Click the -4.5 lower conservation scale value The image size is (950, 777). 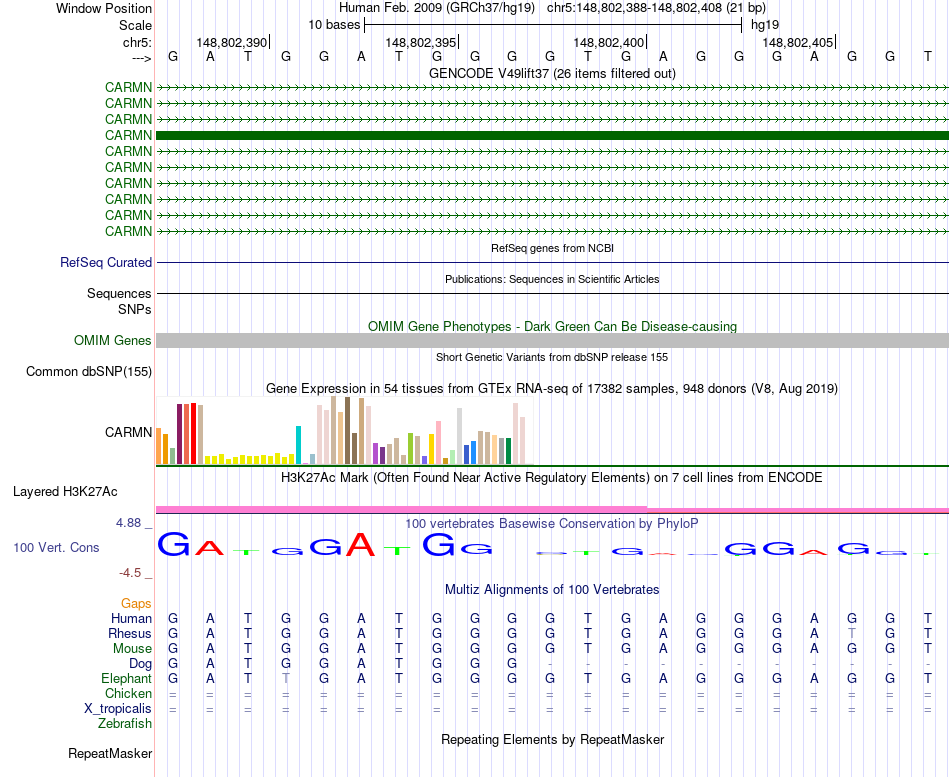[130, 573]
